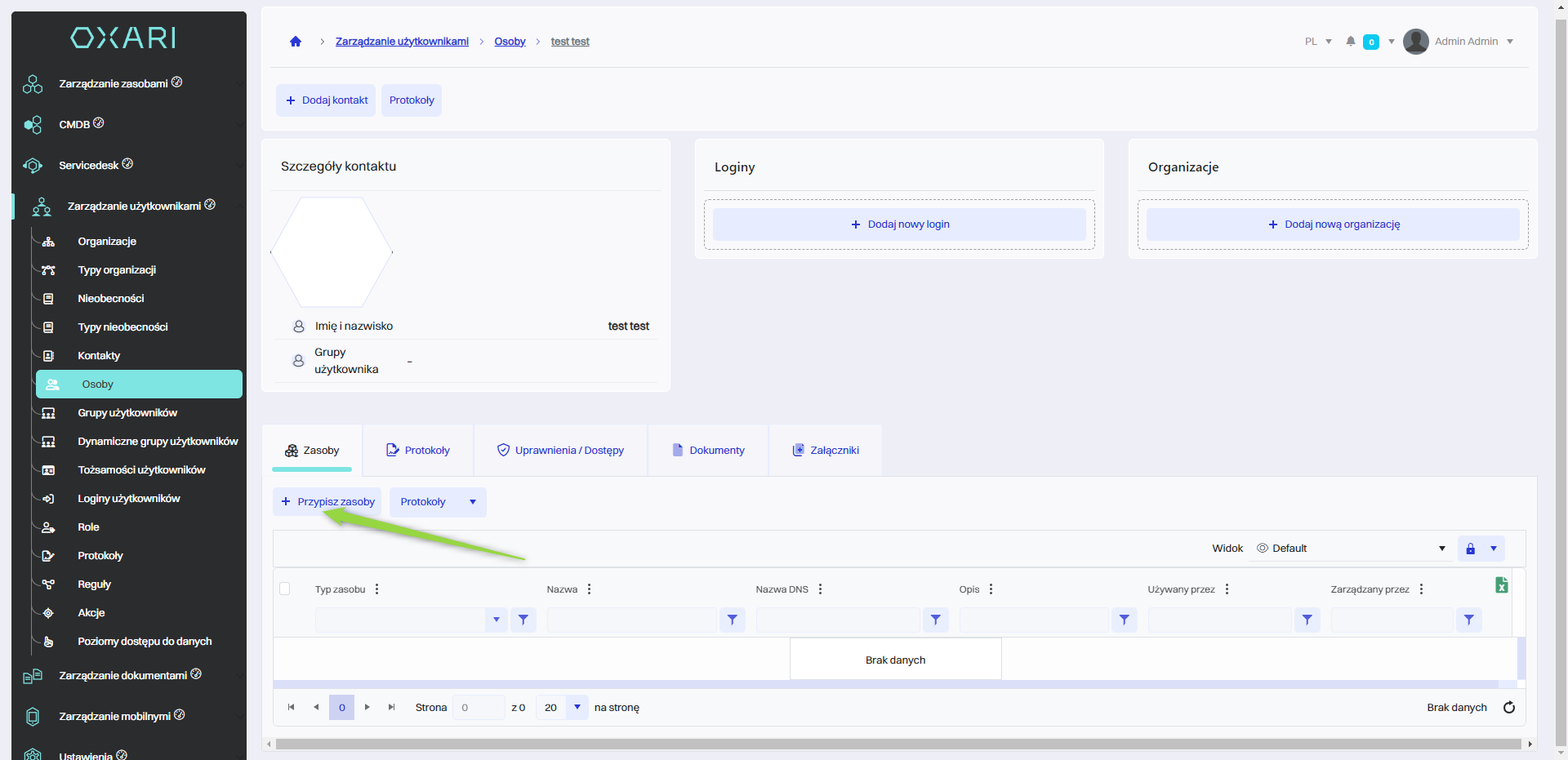Image resolution: width=1568 pixels, height=760 pixels.
Task: Open the Widok Default view dropdown
Action: tap(1352, 549)
